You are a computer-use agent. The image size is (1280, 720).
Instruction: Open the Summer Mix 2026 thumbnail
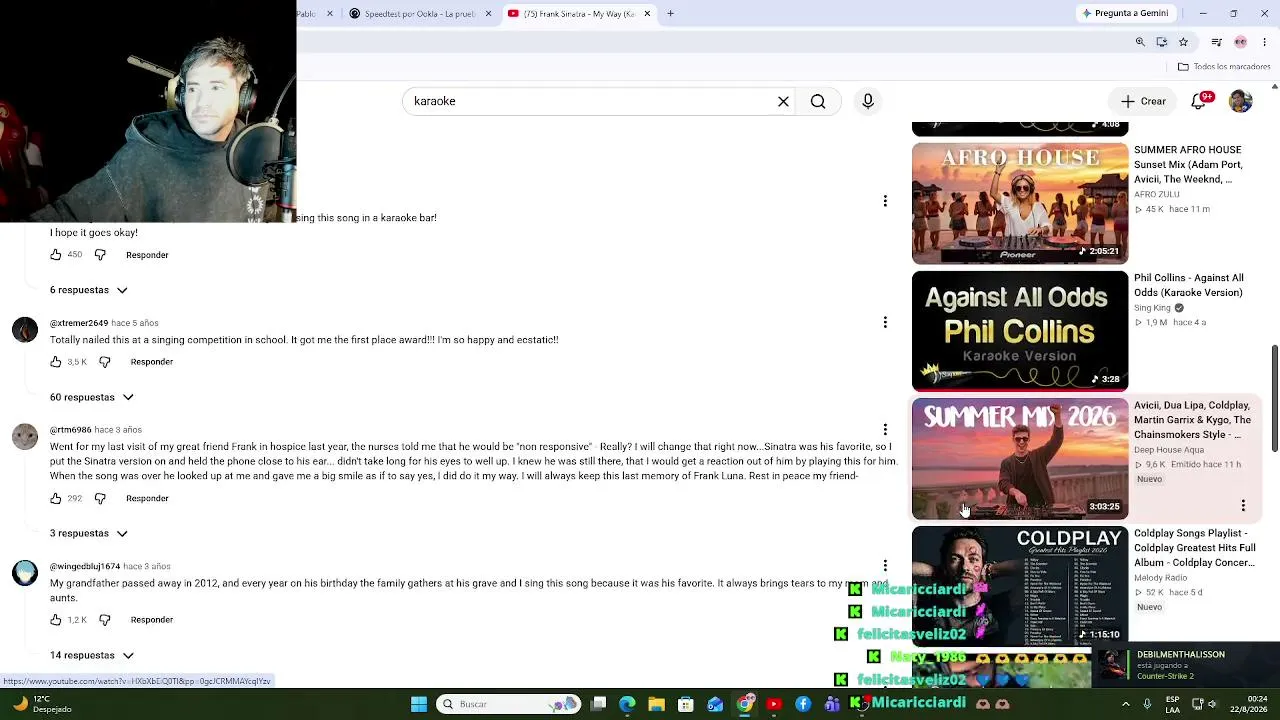(x=1020, y=459)
